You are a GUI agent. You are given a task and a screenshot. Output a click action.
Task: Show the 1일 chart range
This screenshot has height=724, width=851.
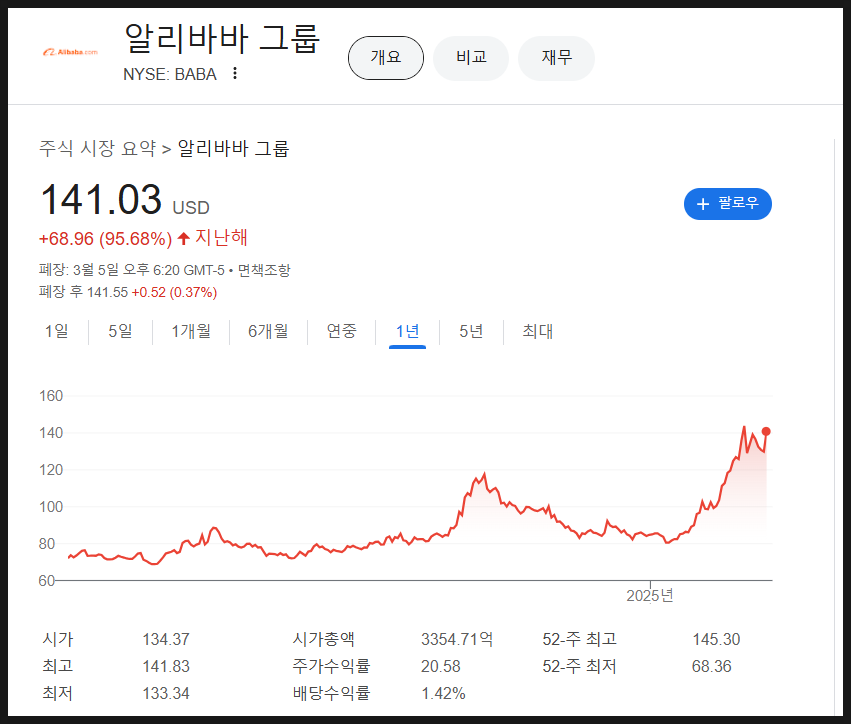(x=56, y=331)
